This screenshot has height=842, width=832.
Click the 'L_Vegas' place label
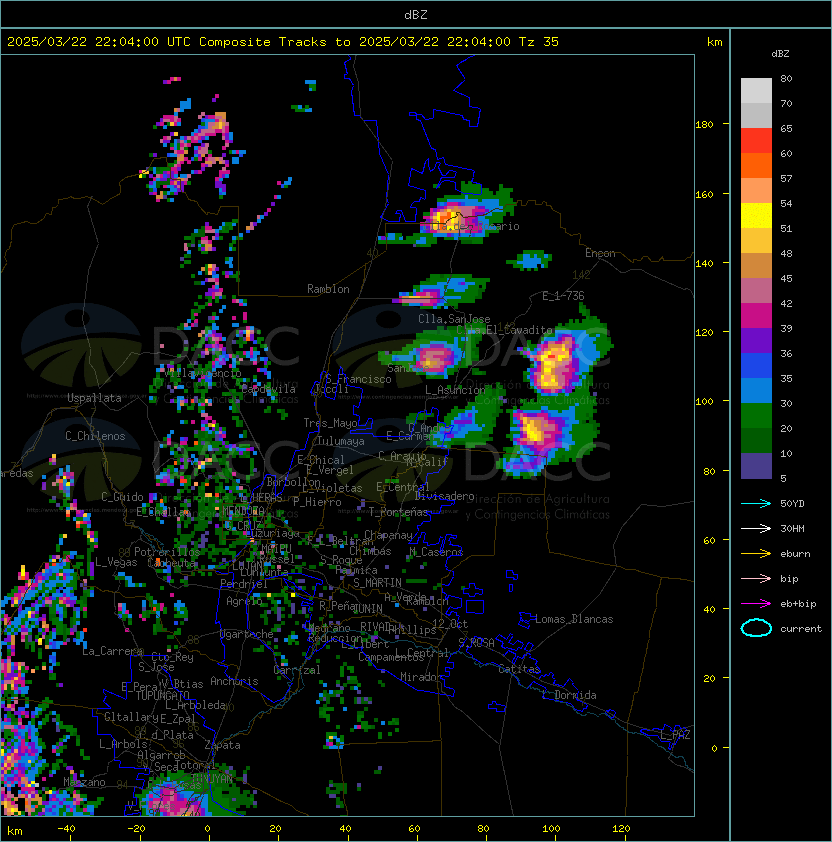coord(116,562)
